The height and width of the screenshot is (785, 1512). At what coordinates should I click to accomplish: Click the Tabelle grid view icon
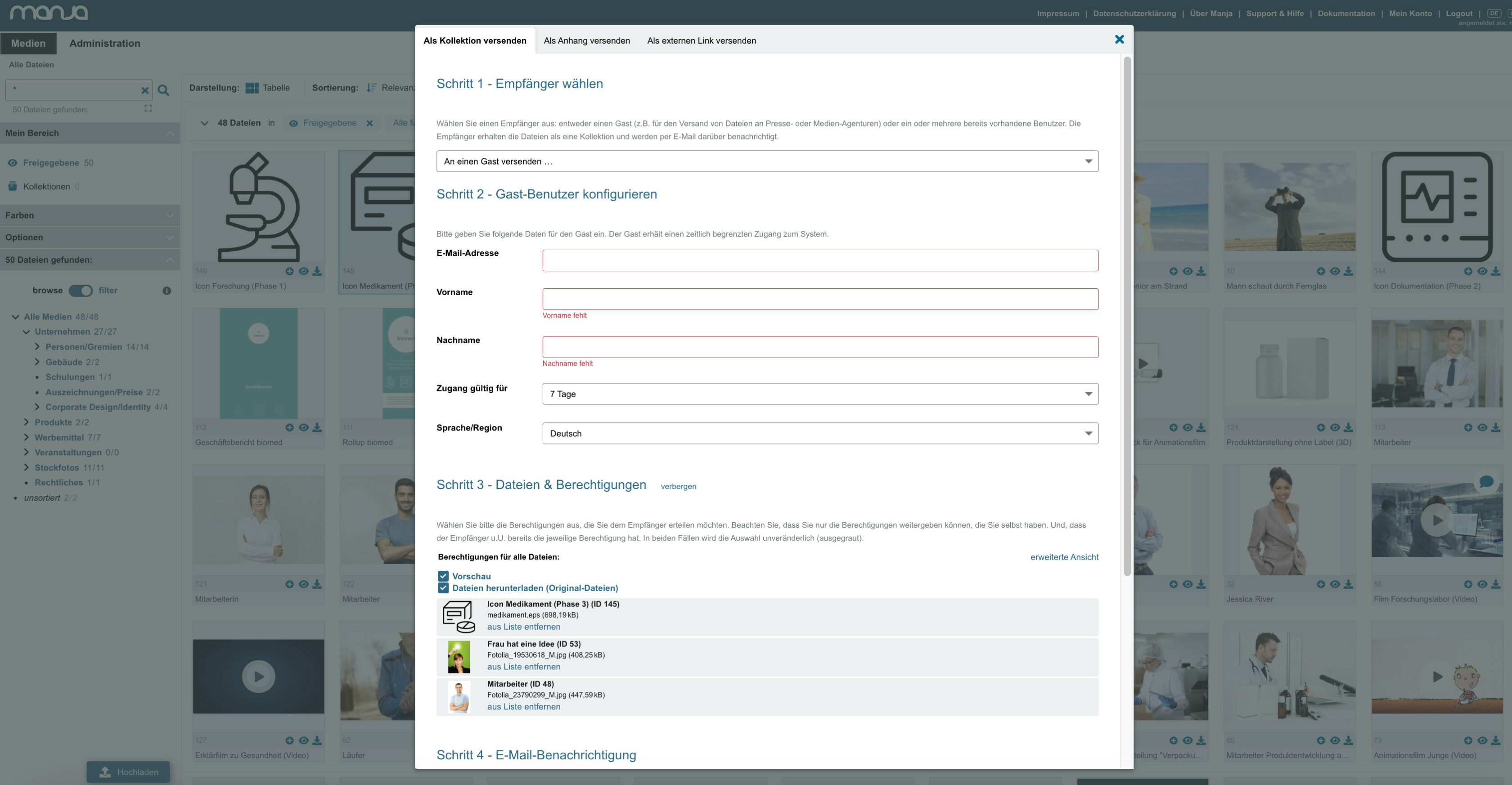coord(252,88)
